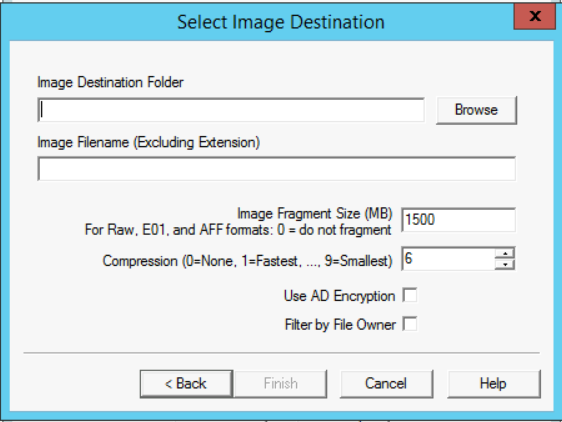Click the Use AD Encryption label text
The width and height of the screenshot is (562, 422).
tap(339, 296)
